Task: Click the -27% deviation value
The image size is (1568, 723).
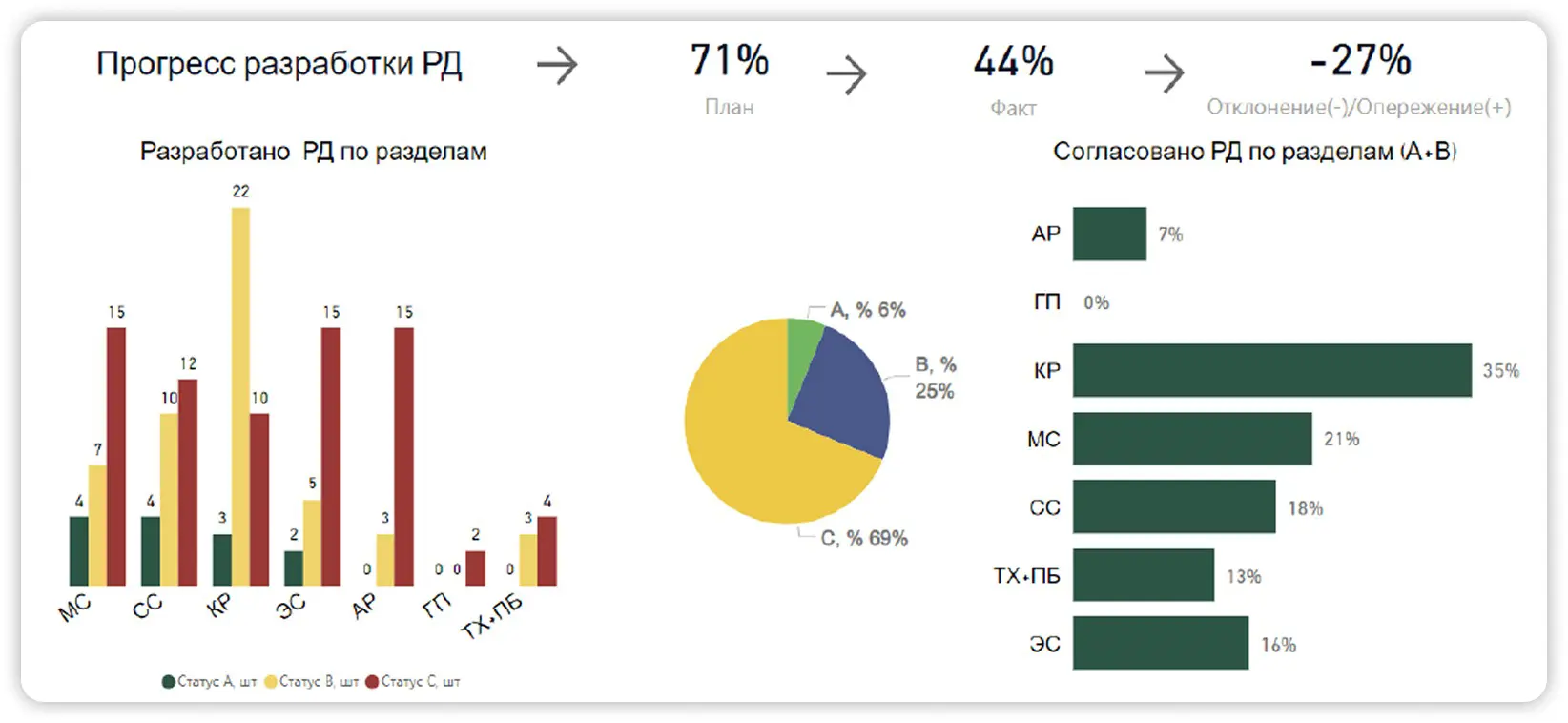Action: click(x=1360, y=61)
